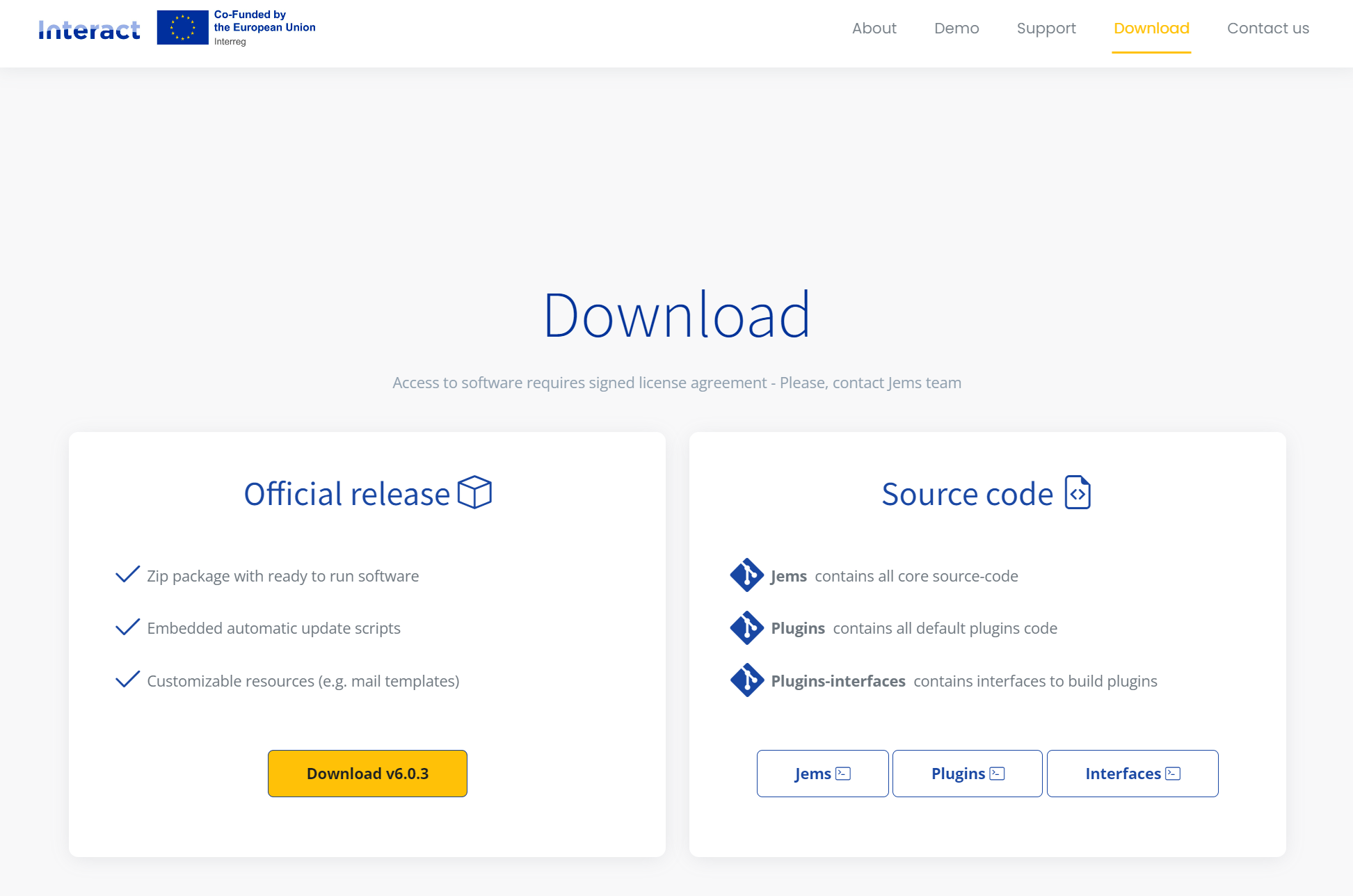Click the git icon next to Jems
The image size is (1353, 896).
point(747,575)
